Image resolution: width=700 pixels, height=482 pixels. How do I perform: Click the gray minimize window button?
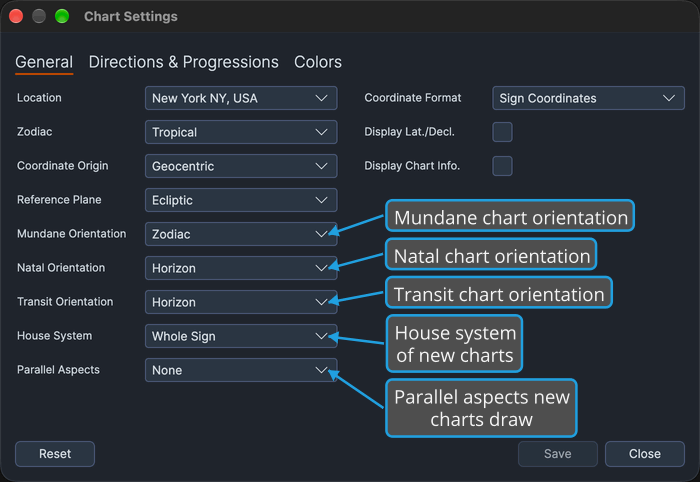click(39, 17)
